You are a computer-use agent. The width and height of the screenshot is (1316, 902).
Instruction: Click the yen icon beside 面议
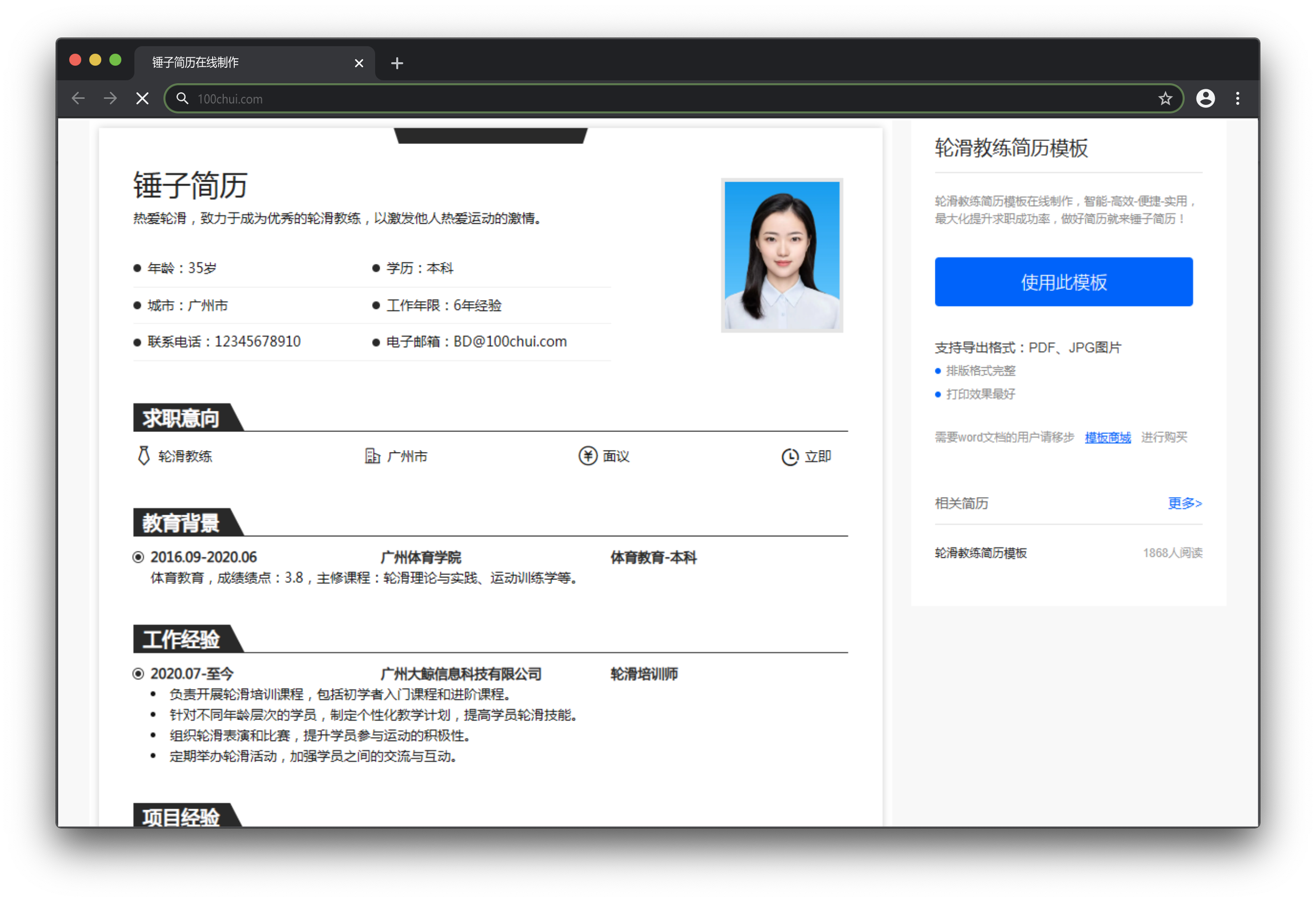587,456
